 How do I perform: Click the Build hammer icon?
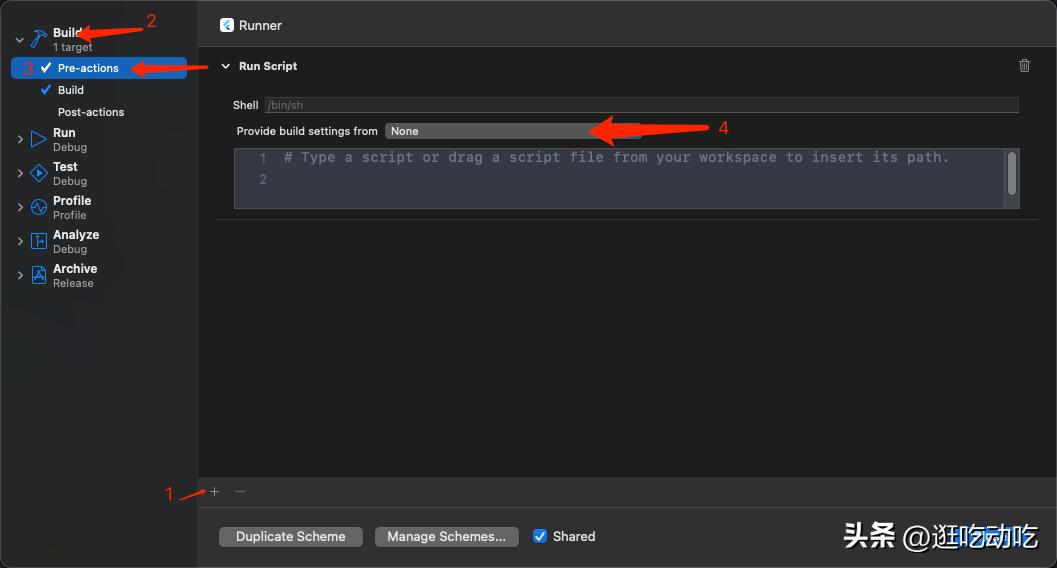[39, 39]
